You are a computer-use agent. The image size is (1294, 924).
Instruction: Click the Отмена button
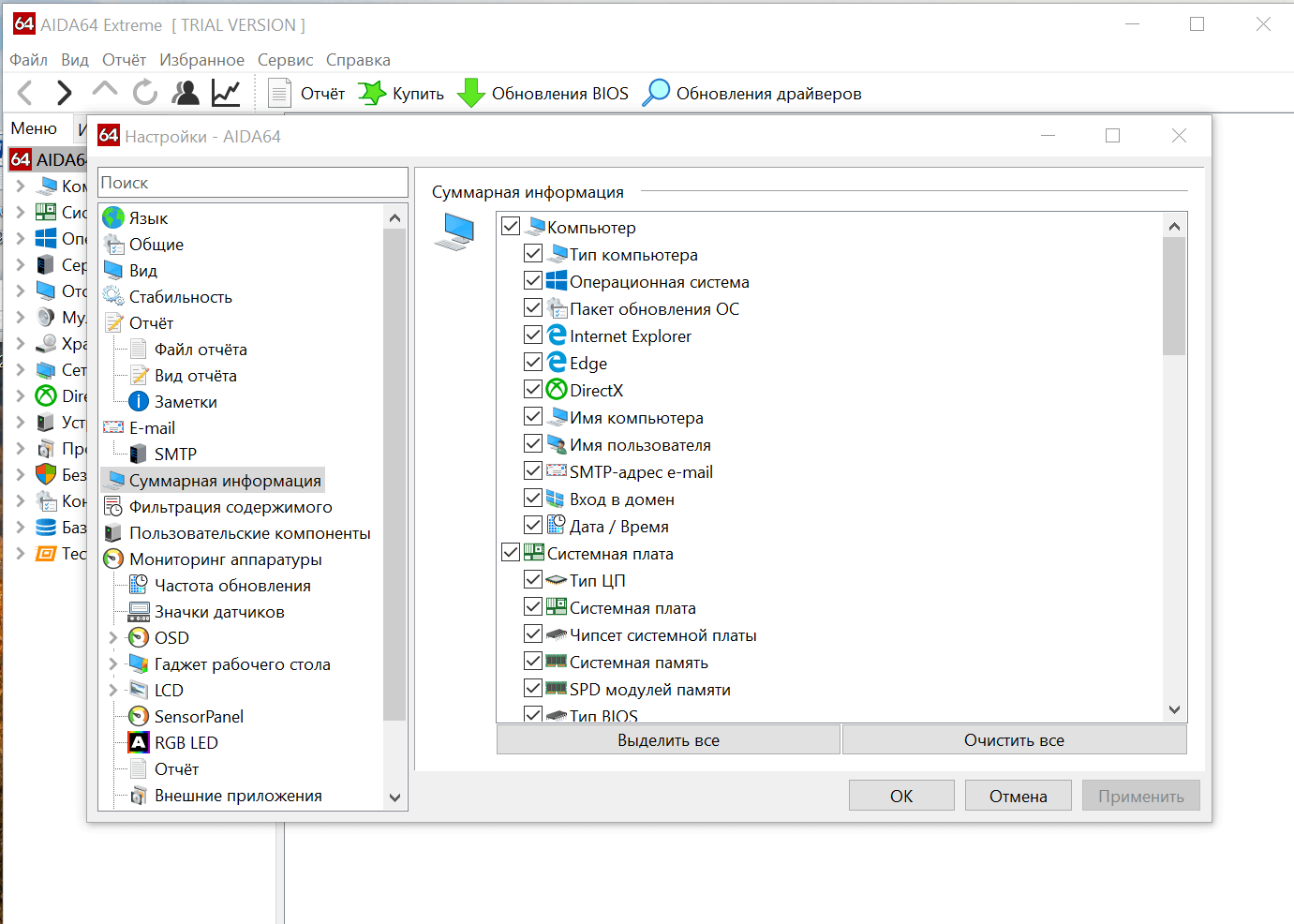coord(1018,796)
